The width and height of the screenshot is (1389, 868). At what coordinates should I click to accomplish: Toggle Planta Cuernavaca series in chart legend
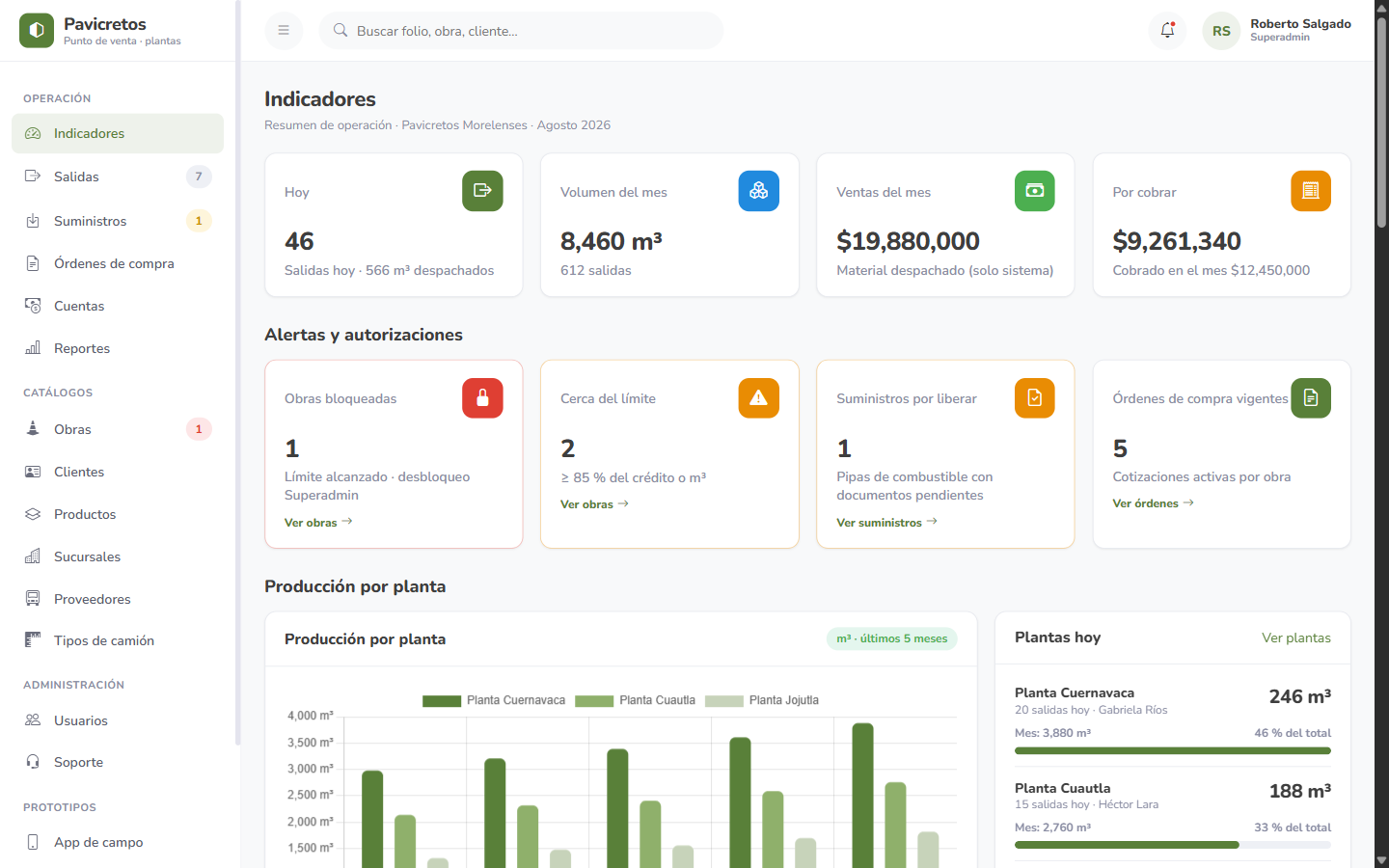(494, 700)
